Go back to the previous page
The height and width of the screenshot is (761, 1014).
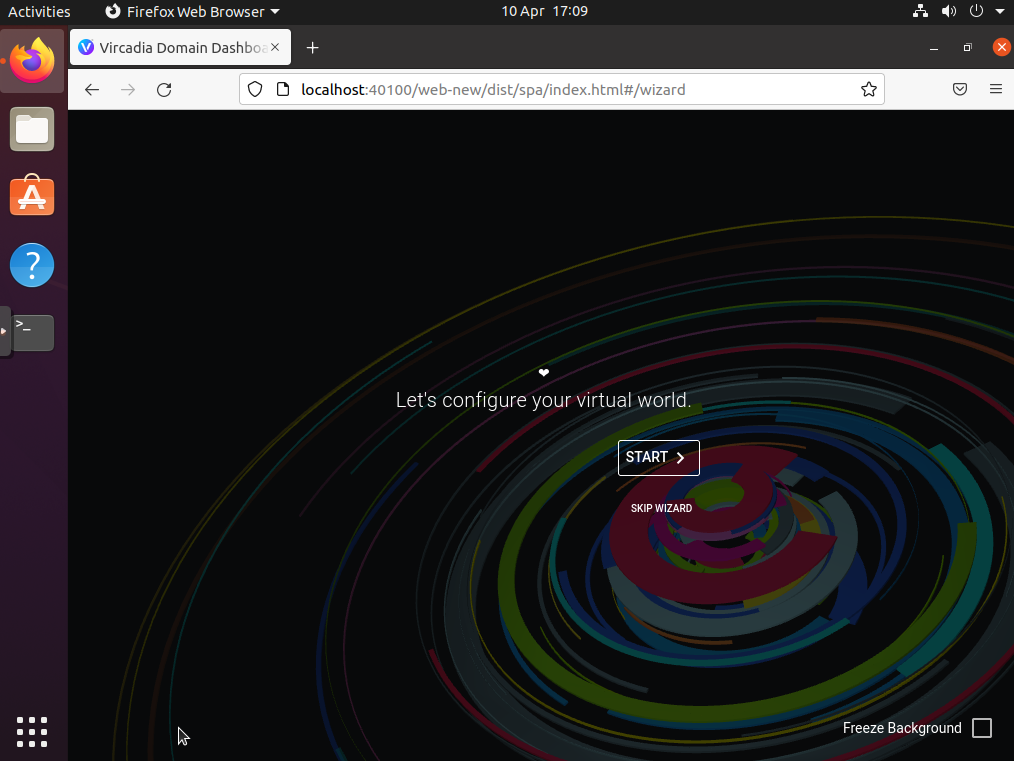point(92,90)
